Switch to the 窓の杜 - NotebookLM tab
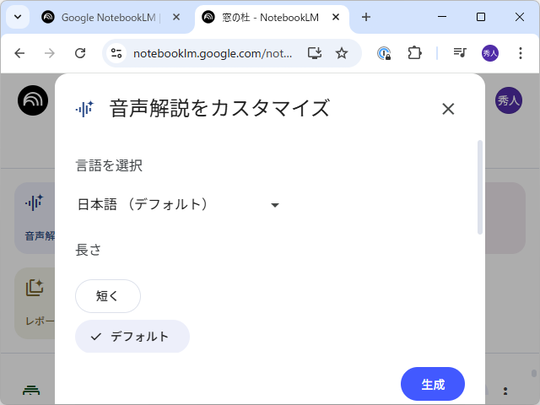The image size is (540, 405). pyautogui.click(x=270, y=17)
